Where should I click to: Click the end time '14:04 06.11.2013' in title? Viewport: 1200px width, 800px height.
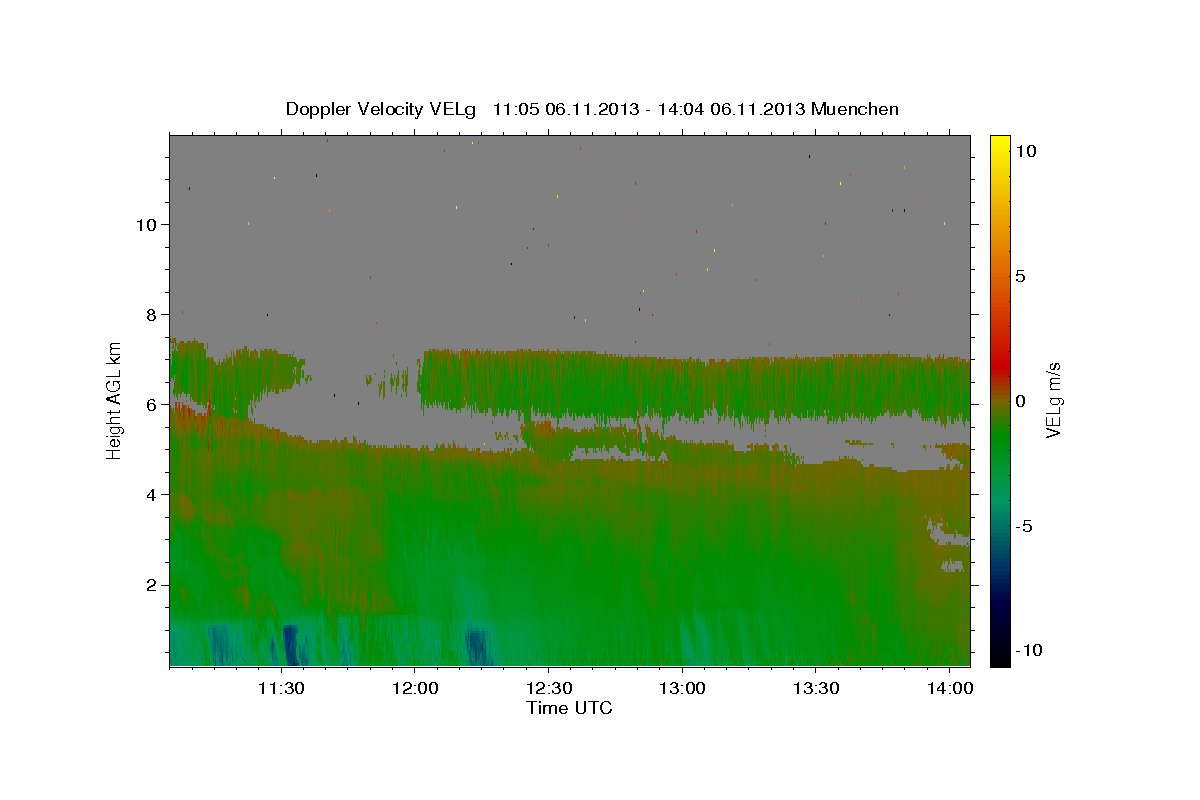[731, 109]
